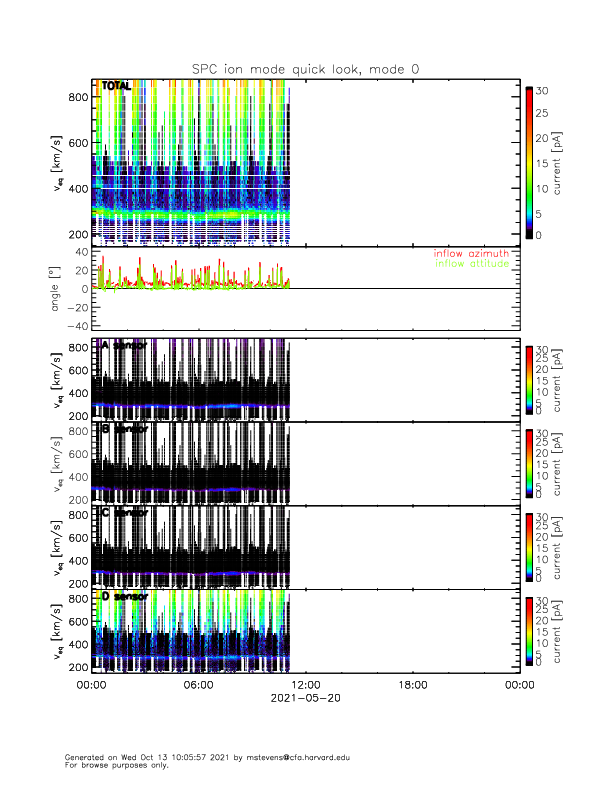612x792 pixels.
Task: Click the green 'inflow altitude' legend text
Action: 471,264
